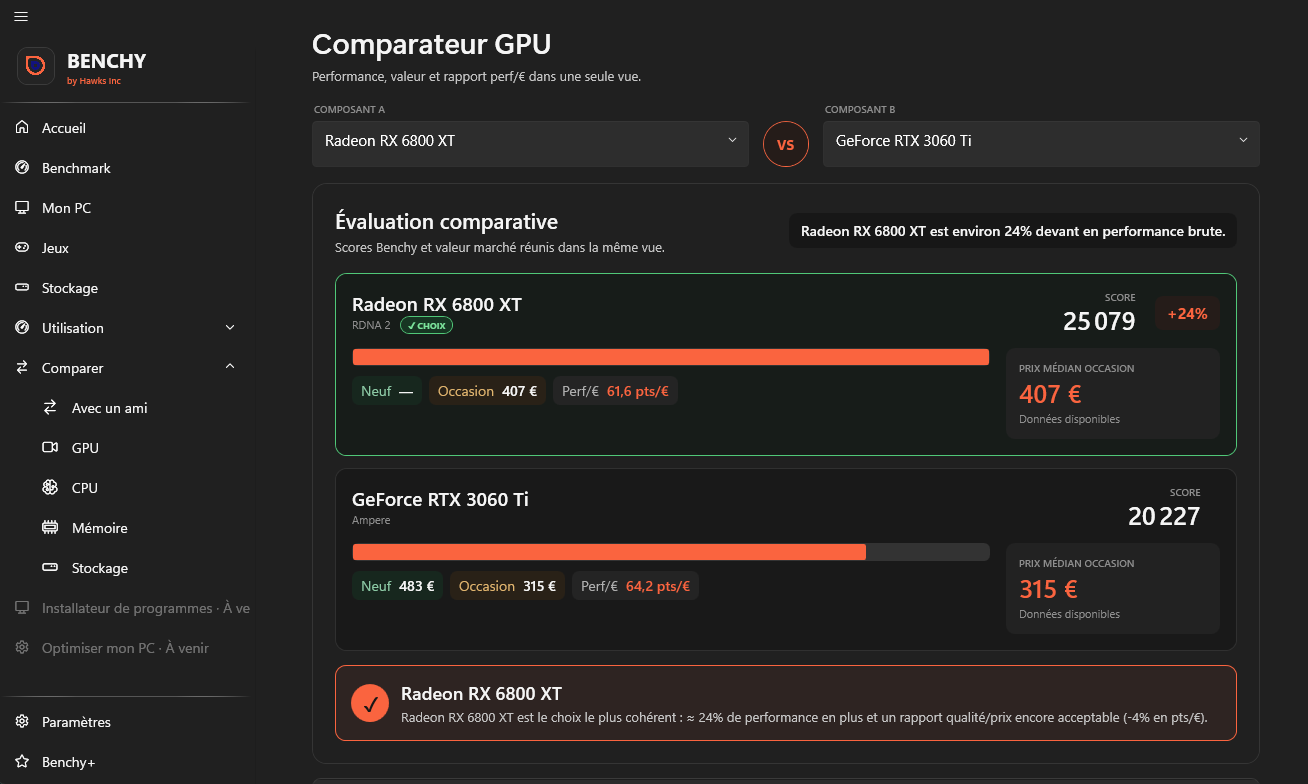
Task: Click the Benchy logo icon
Action: (36, 66)
